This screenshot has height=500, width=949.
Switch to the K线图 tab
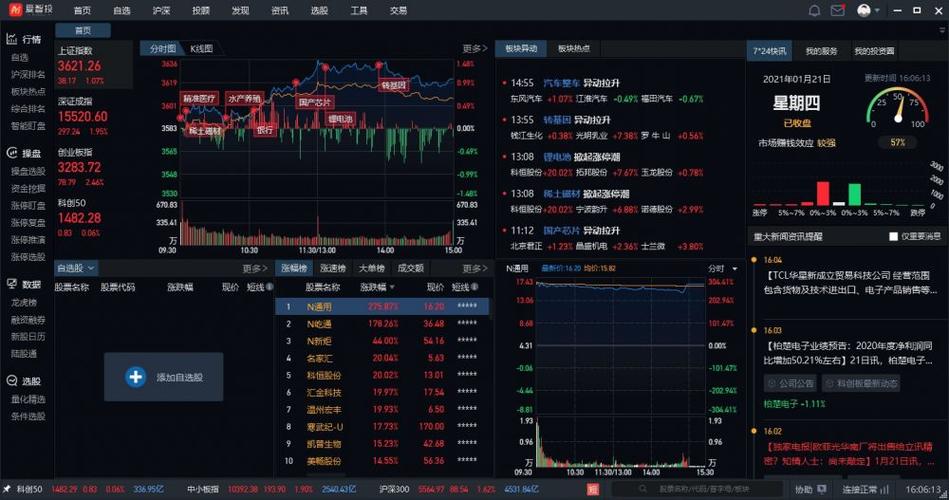click(202, 48)
